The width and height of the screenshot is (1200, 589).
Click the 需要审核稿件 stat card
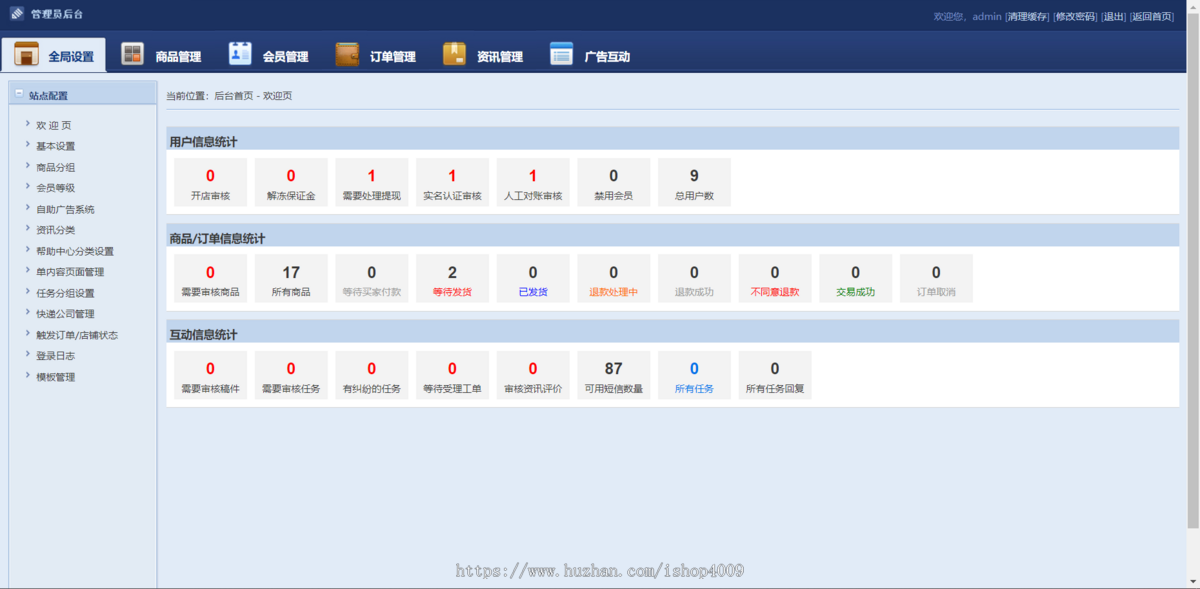(210, 375)
